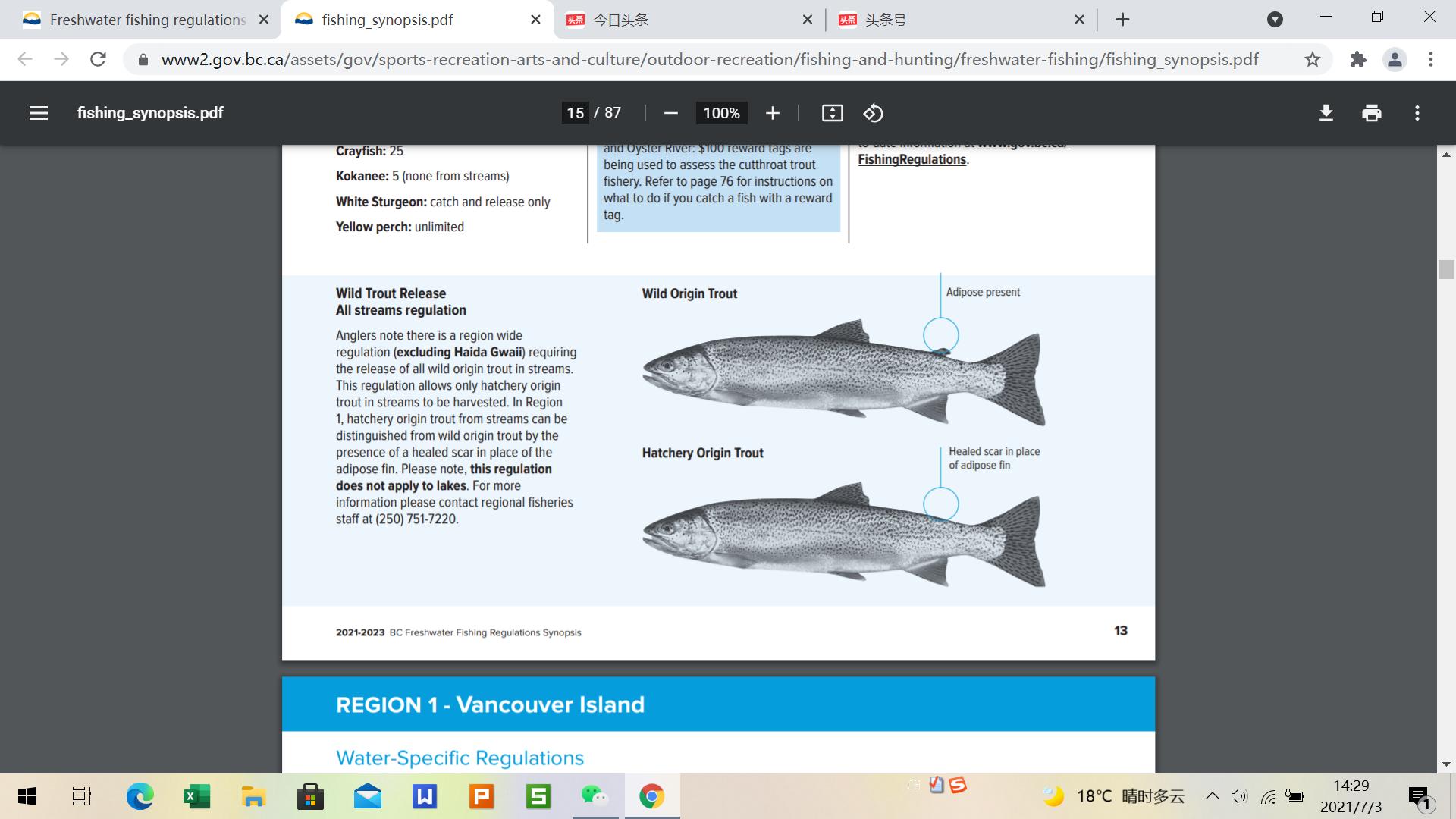Click the zoom percentage field
The width and height of the screenshot is (1456, 819).
coord(720,113)
